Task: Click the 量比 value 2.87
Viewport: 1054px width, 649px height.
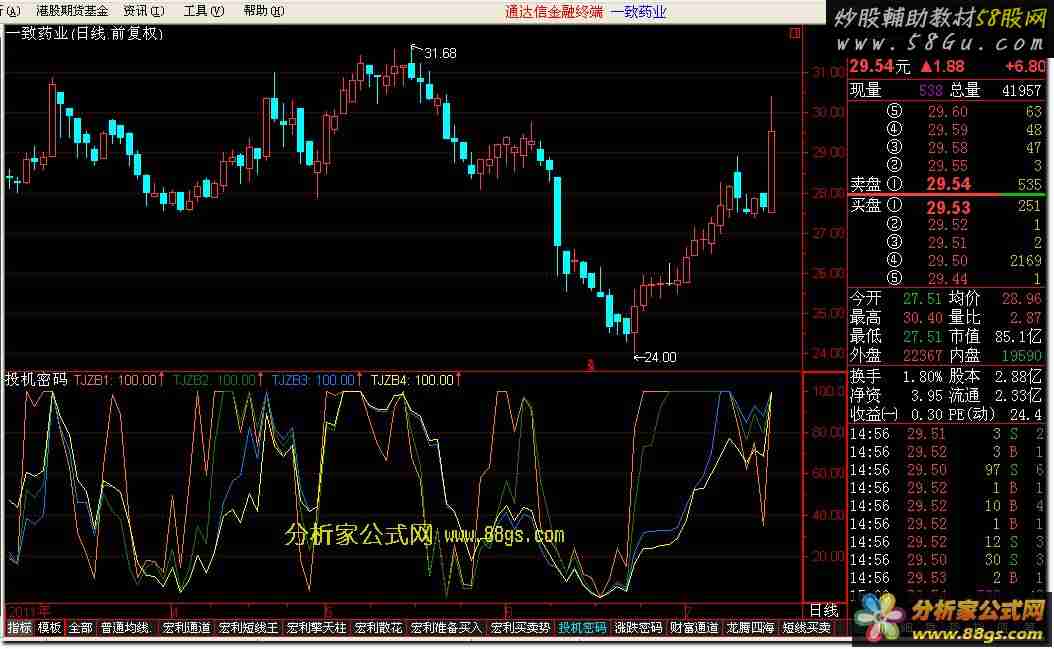Action: [x=1025, y=318]
